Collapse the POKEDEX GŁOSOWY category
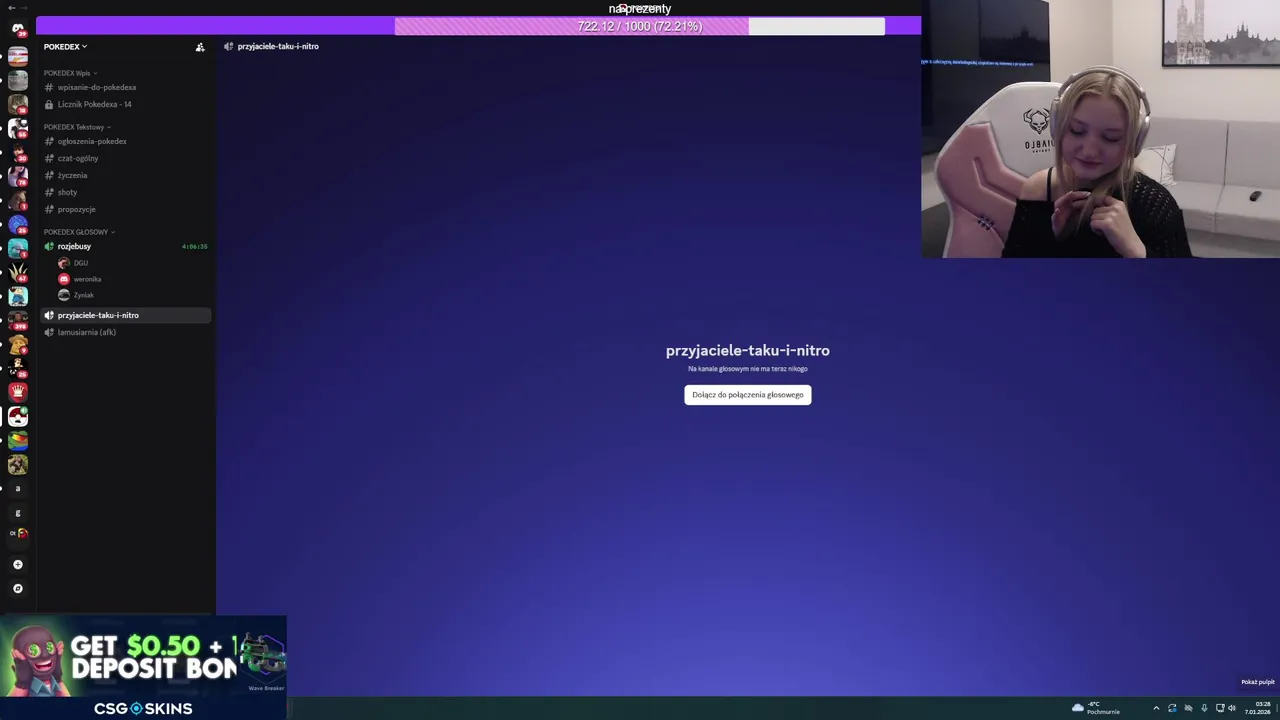The image size is (1280, 720). pyautogui.click(x=79, y=232)
